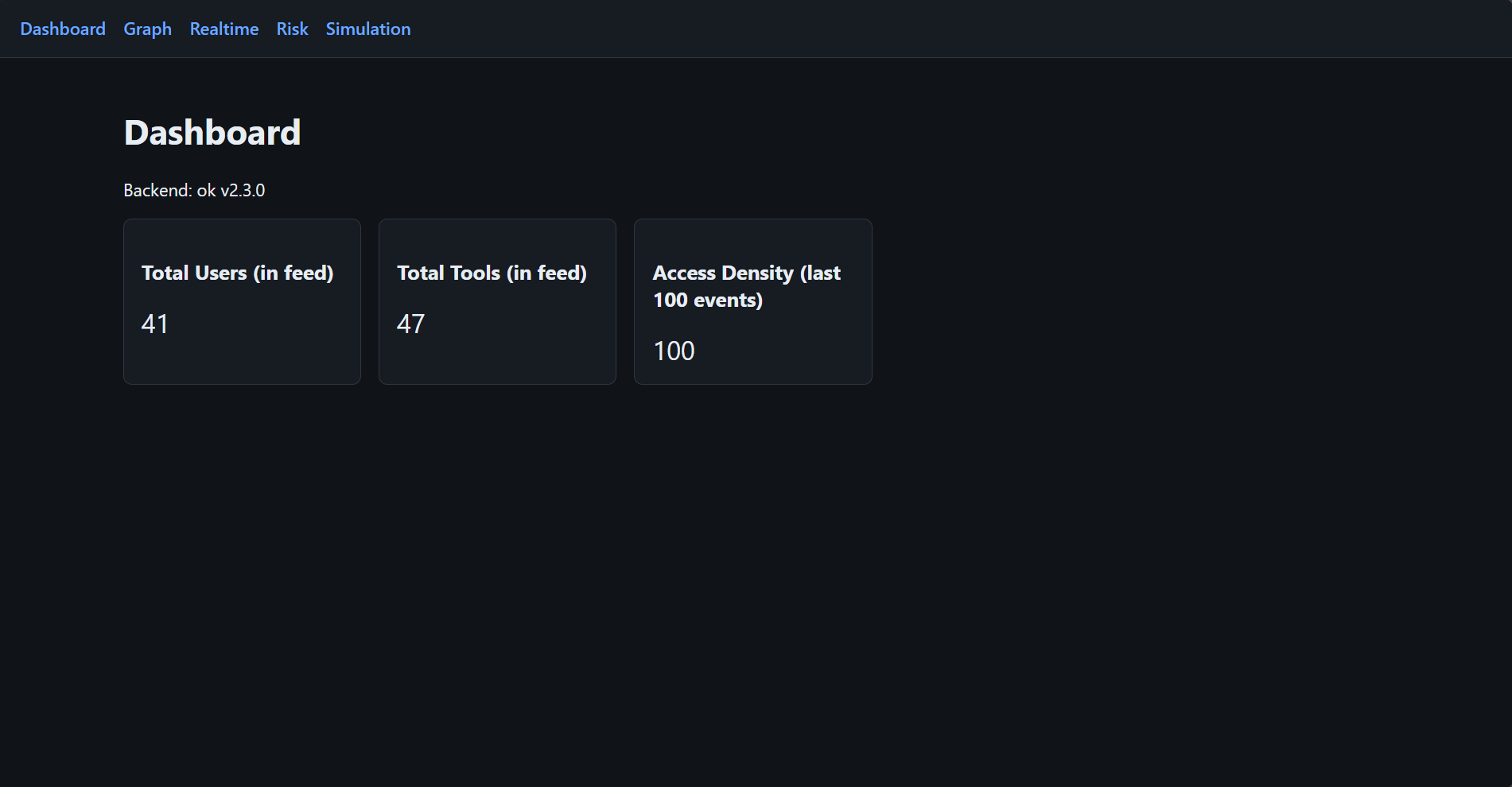Click the Risk menu item
The width and height of the screenshot is (1512, 787).
pyautogui.click(x=291, y=29)
